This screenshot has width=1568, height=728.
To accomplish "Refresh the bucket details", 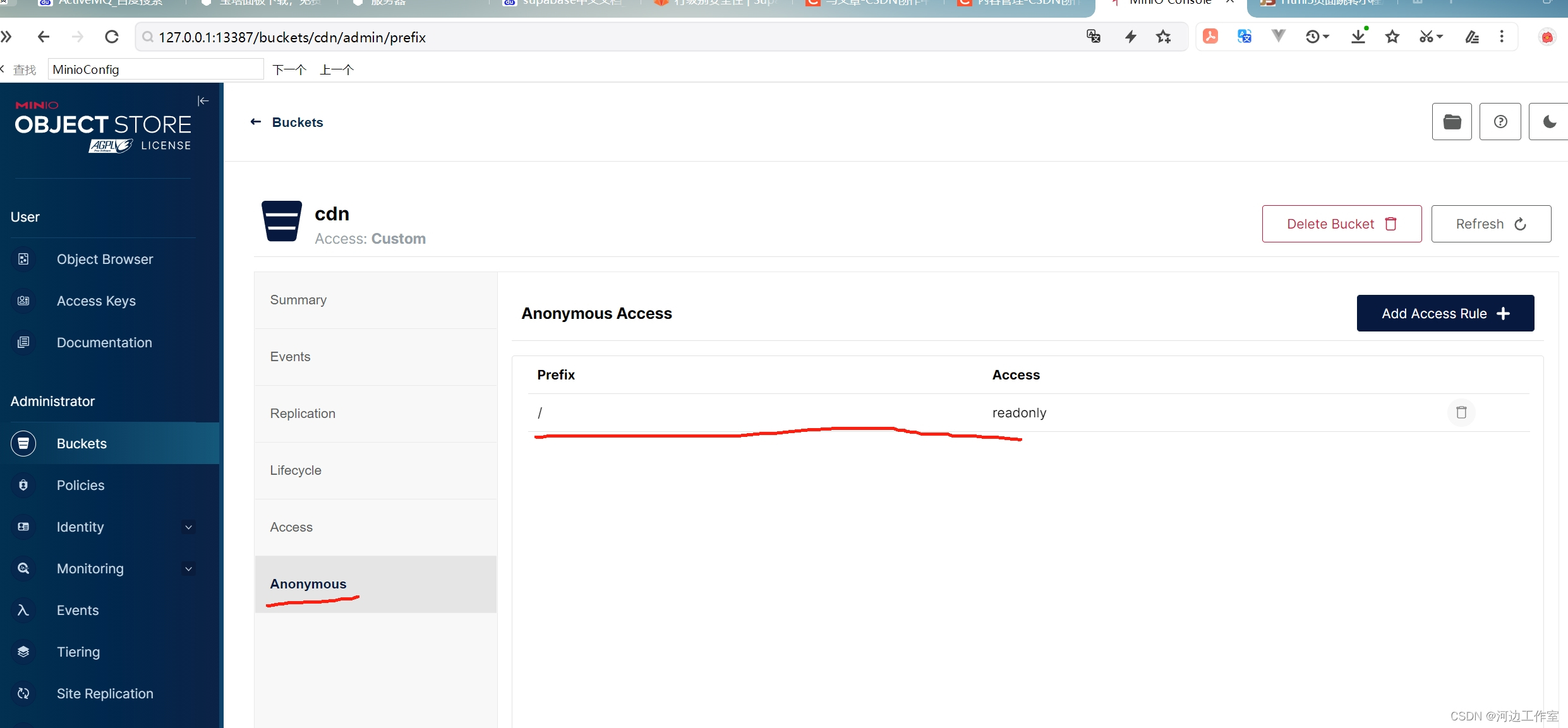I will click(x=1490, y=224).
